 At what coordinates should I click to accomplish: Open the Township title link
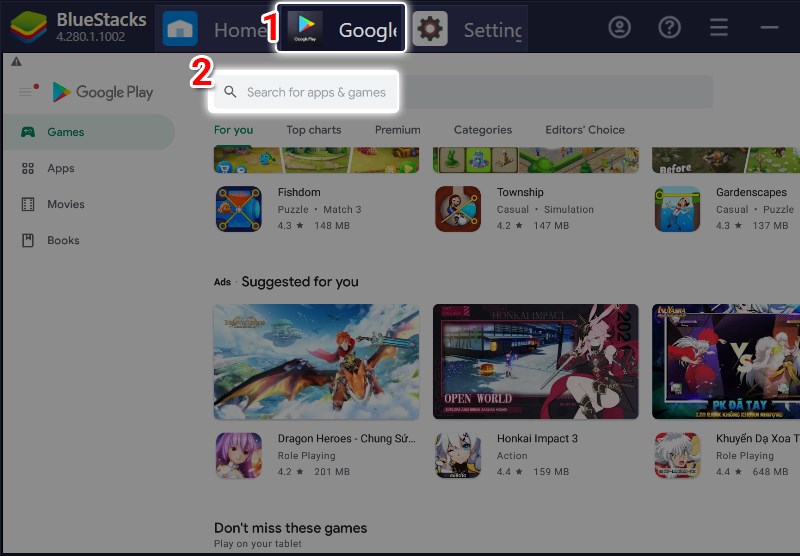pyautogui.click(x=520, y=192)
